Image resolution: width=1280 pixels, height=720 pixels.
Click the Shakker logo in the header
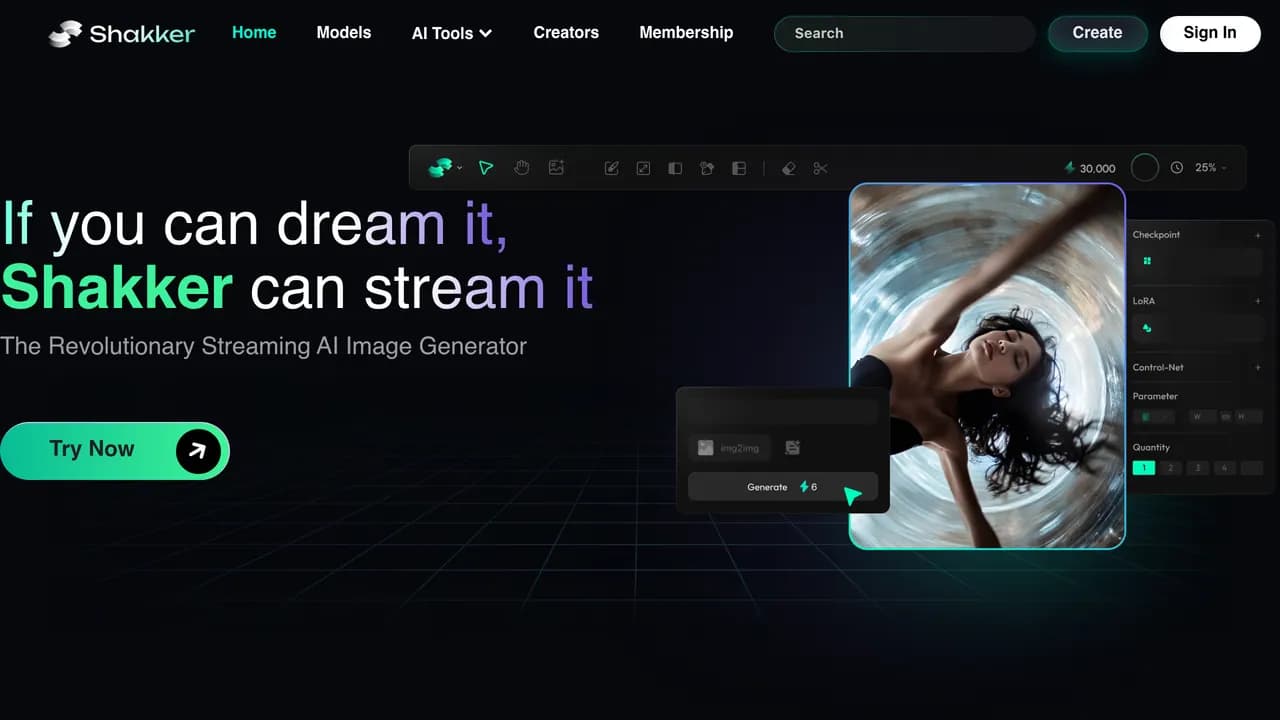[122, 33]
